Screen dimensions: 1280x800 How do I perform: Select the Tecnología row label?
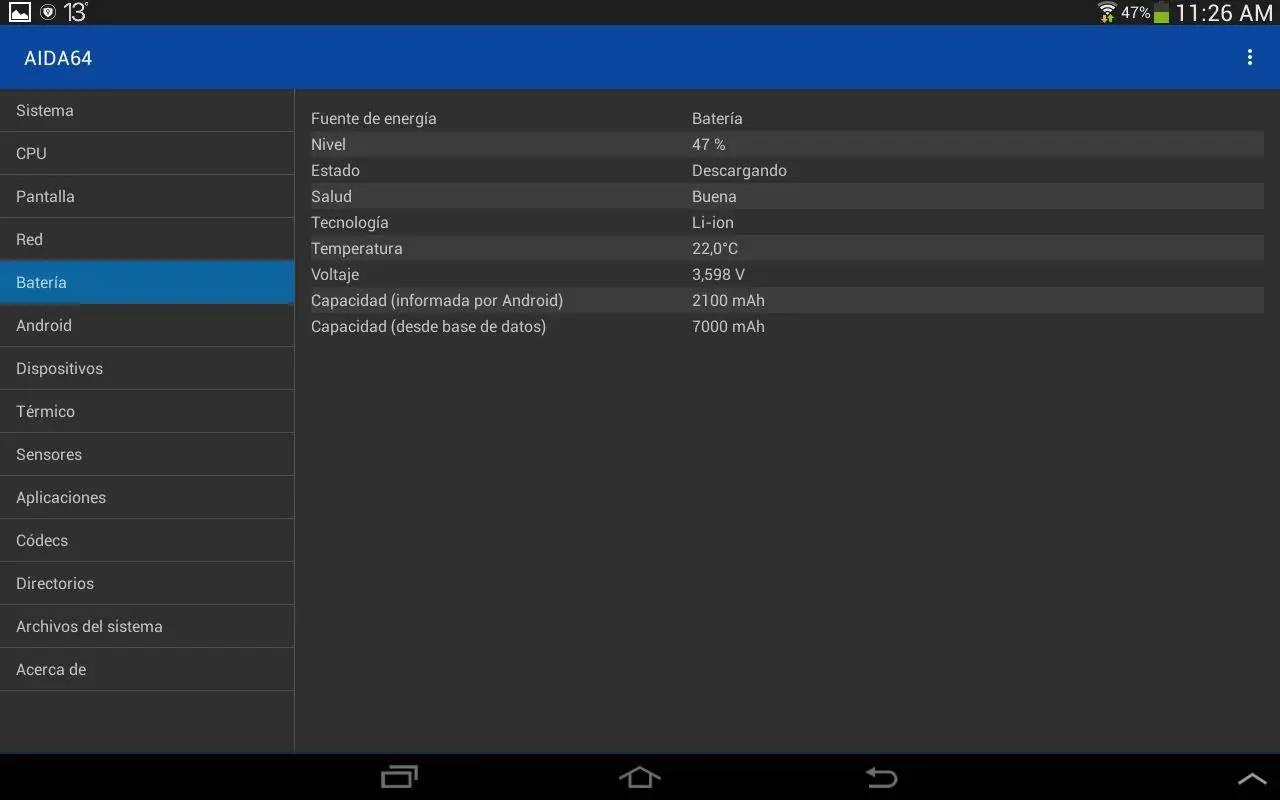[350, 223]
